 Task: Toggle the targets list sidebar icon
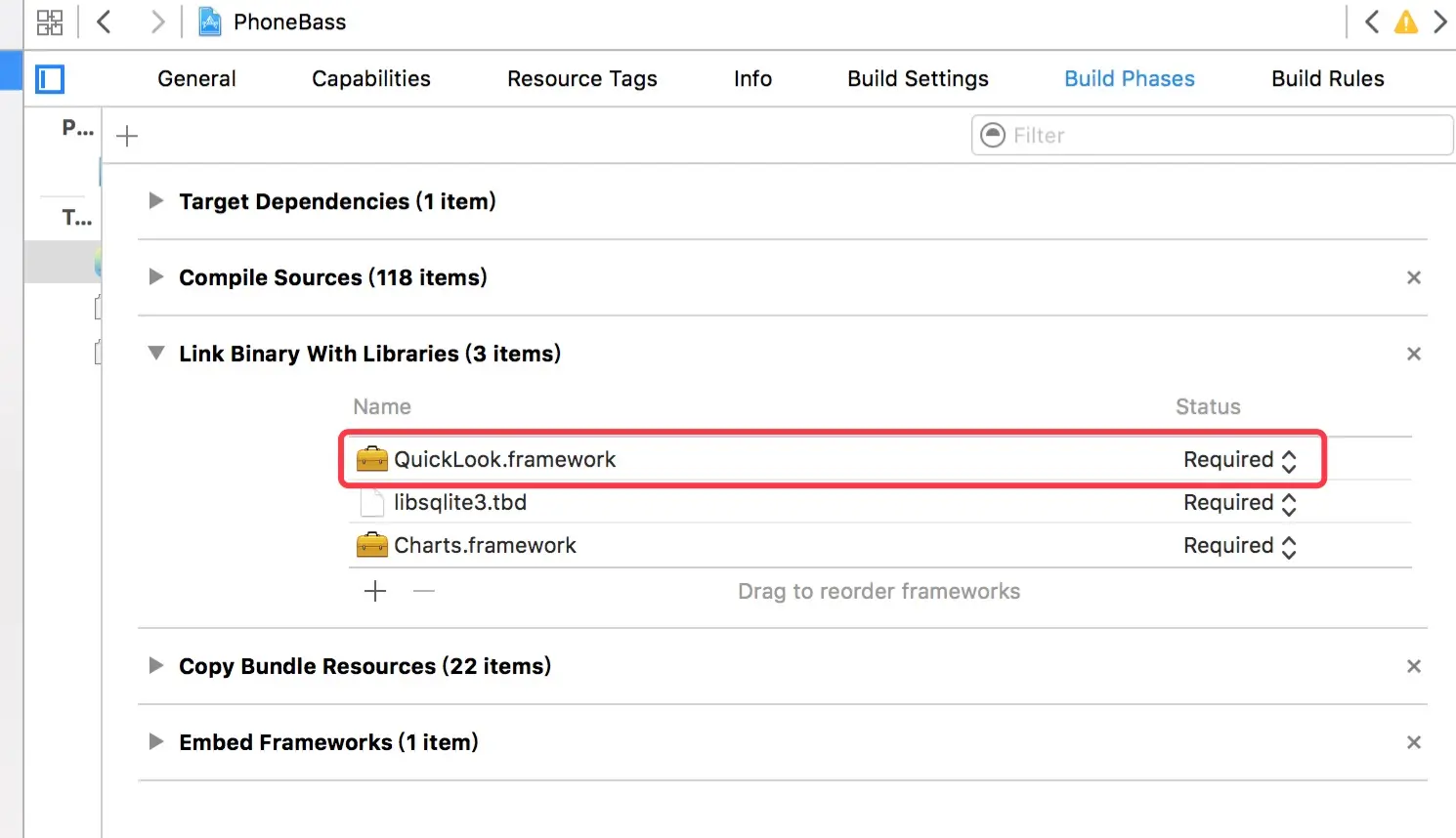click(50, 79)
